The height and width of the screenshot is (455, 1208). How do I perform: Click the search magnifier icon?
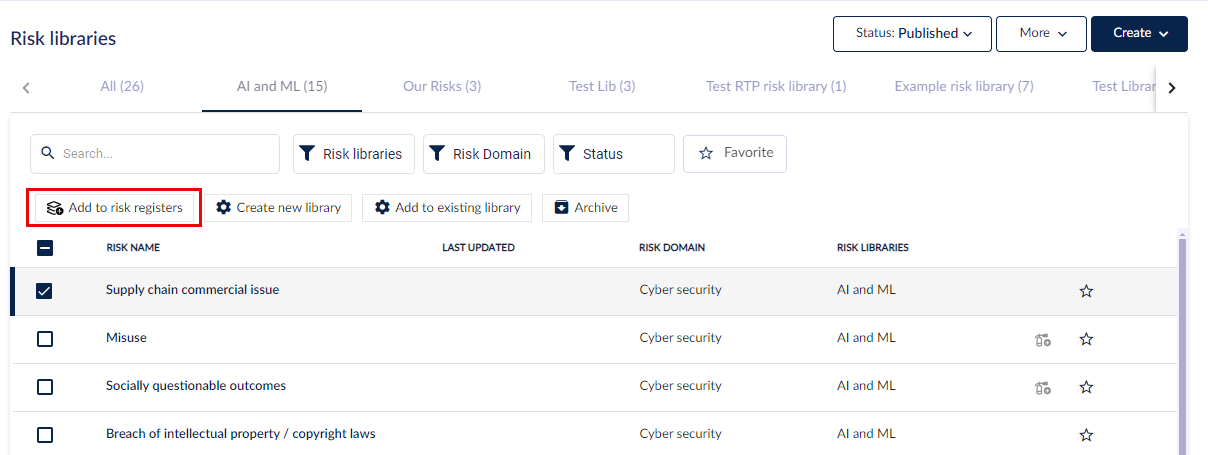(x=48, y=154)
